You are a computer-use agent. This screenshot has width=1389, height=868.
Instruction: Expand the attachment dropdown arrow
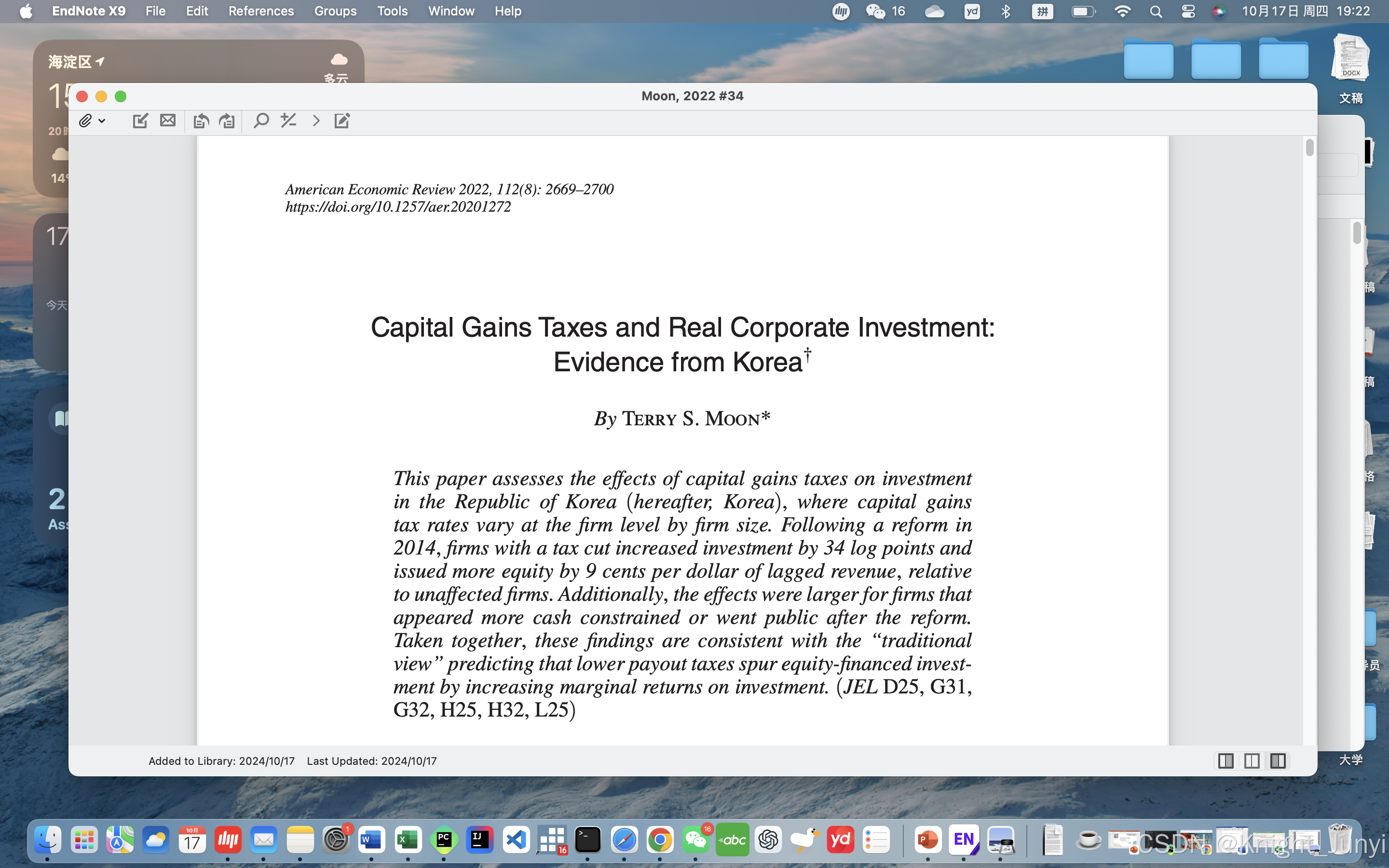(102, 121)
